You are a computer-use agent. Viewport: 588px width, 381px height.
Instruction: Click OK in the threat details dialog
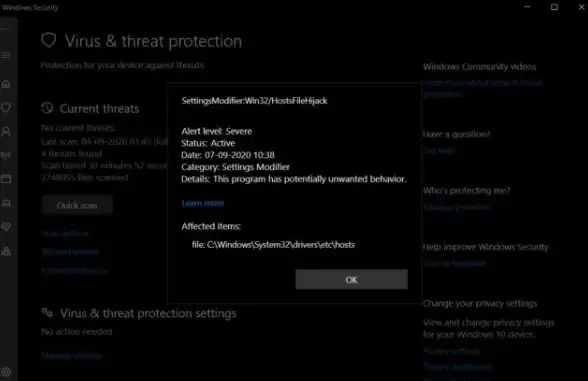coord(351,279)
